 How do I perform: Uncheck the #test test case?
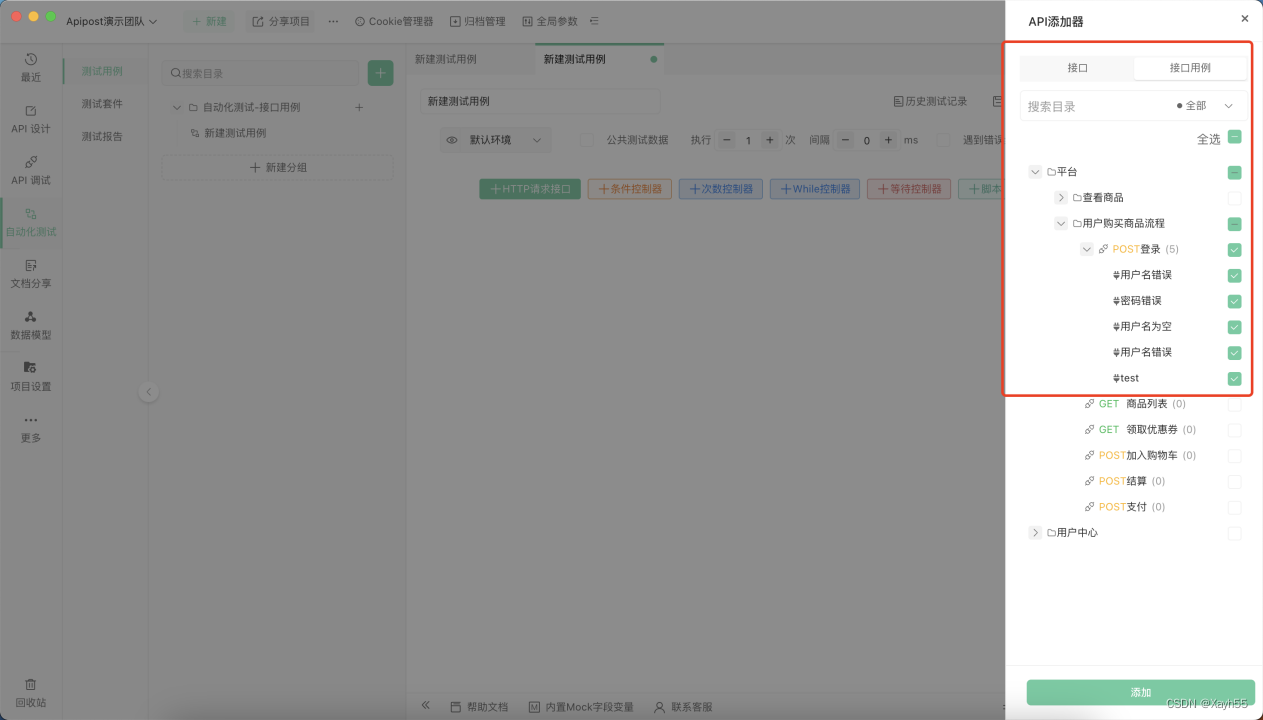(1235, 378)
